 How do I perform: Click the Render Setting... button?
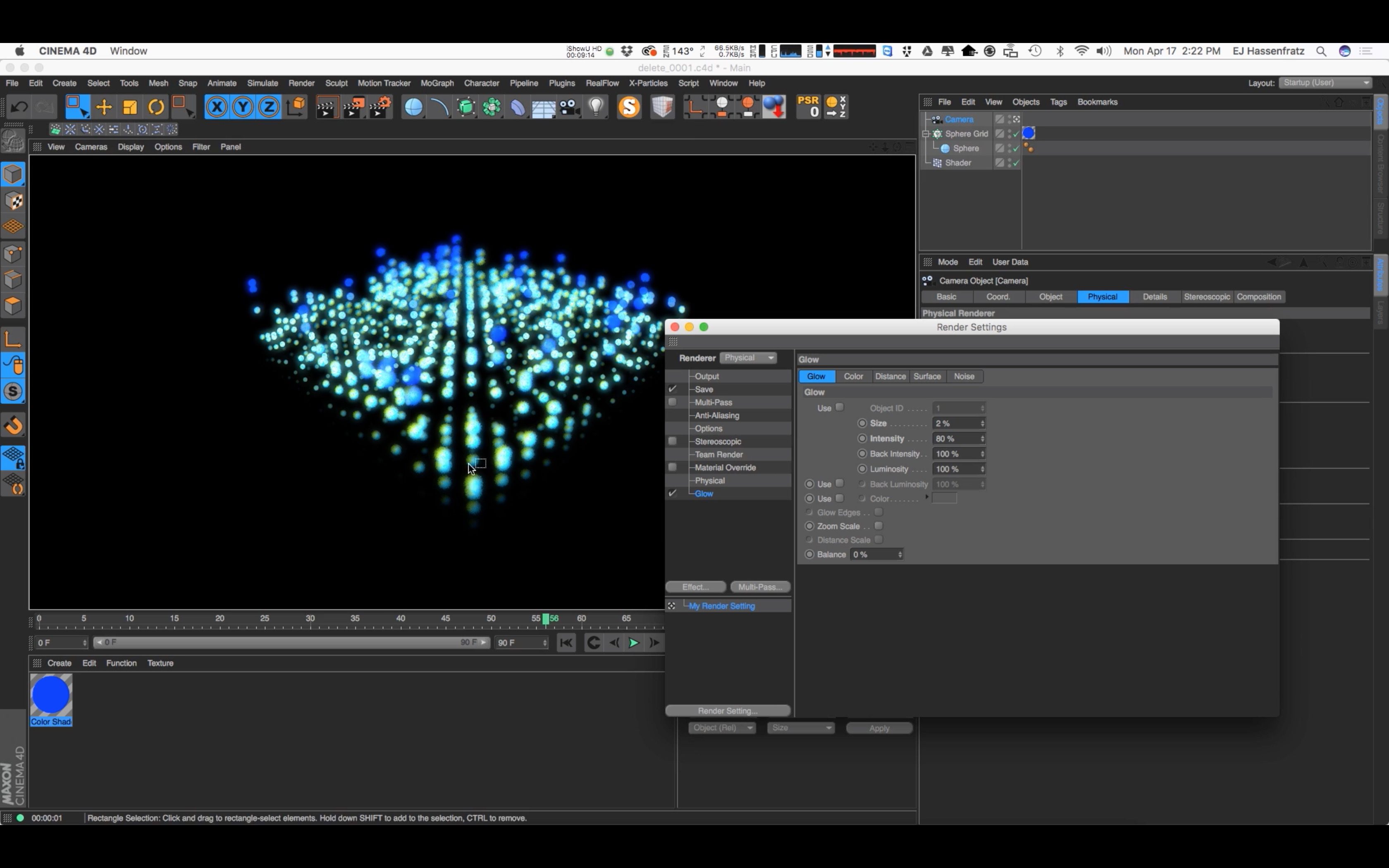tap(727, 711)
